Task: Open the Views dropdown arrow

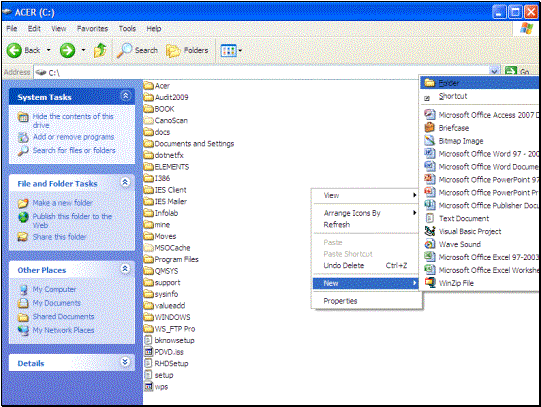Action: (240, 51)
